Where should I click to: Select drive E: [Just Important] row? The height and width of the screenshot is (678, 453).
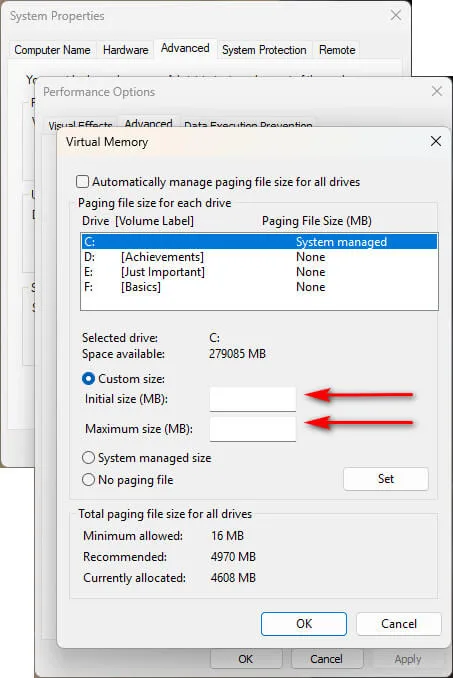[259, 272]
